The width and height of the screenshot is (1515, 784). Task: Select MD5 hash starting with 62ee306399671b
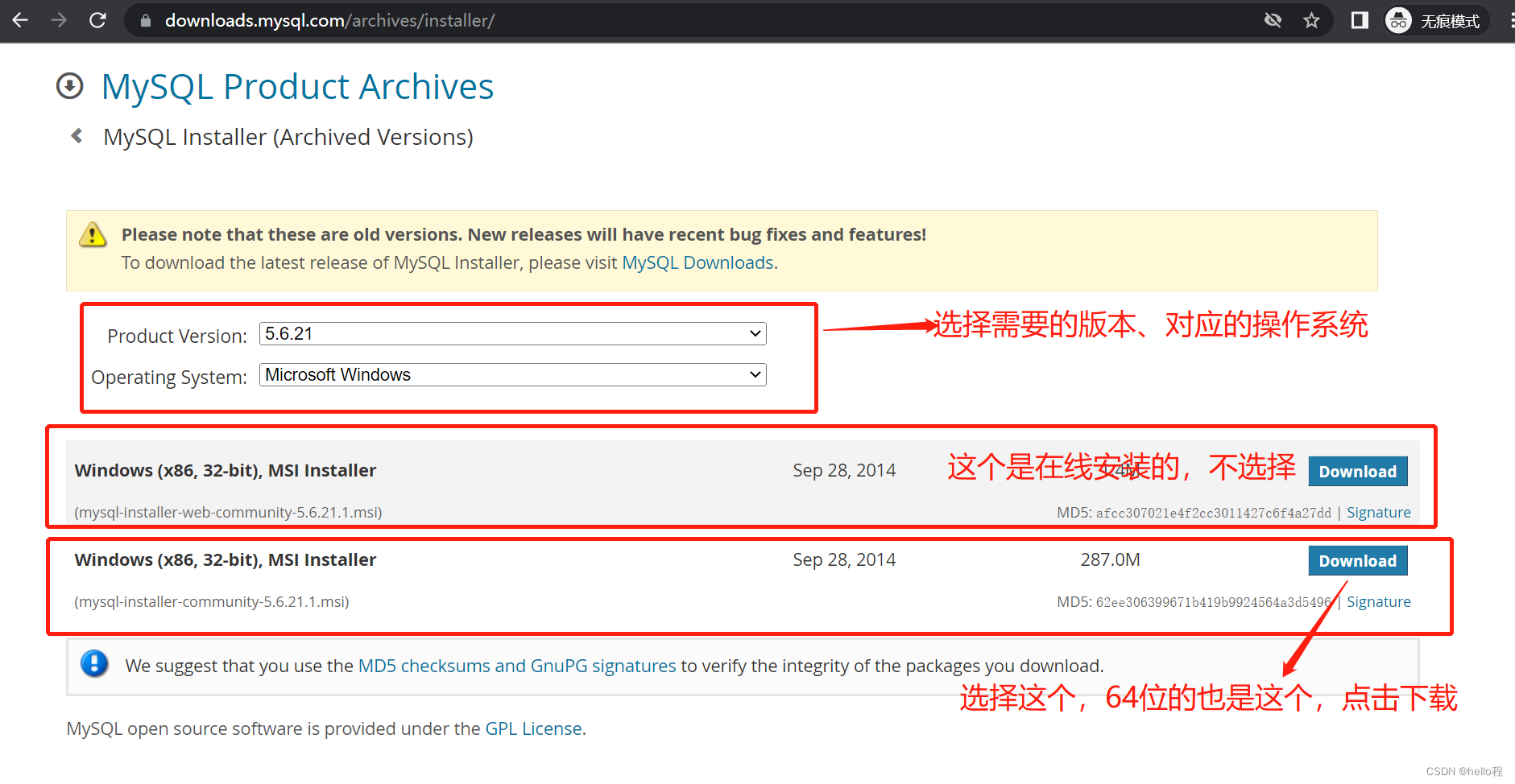(x=1213, y=603)
